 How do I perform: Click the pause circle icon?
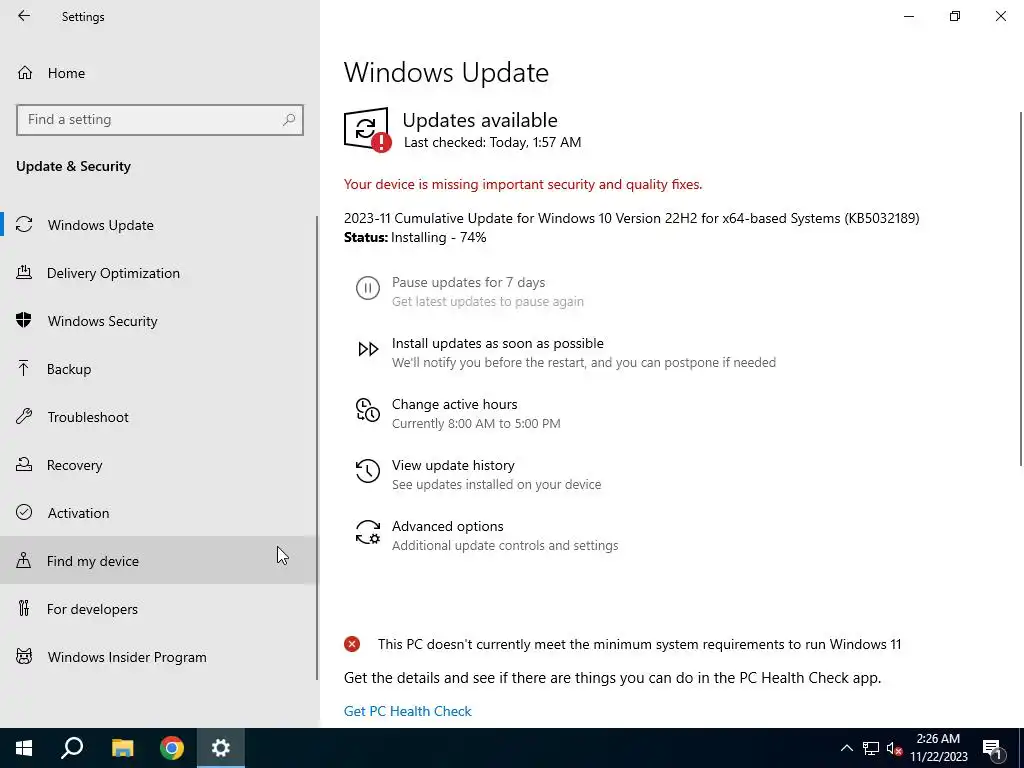(x=368, y=288)
